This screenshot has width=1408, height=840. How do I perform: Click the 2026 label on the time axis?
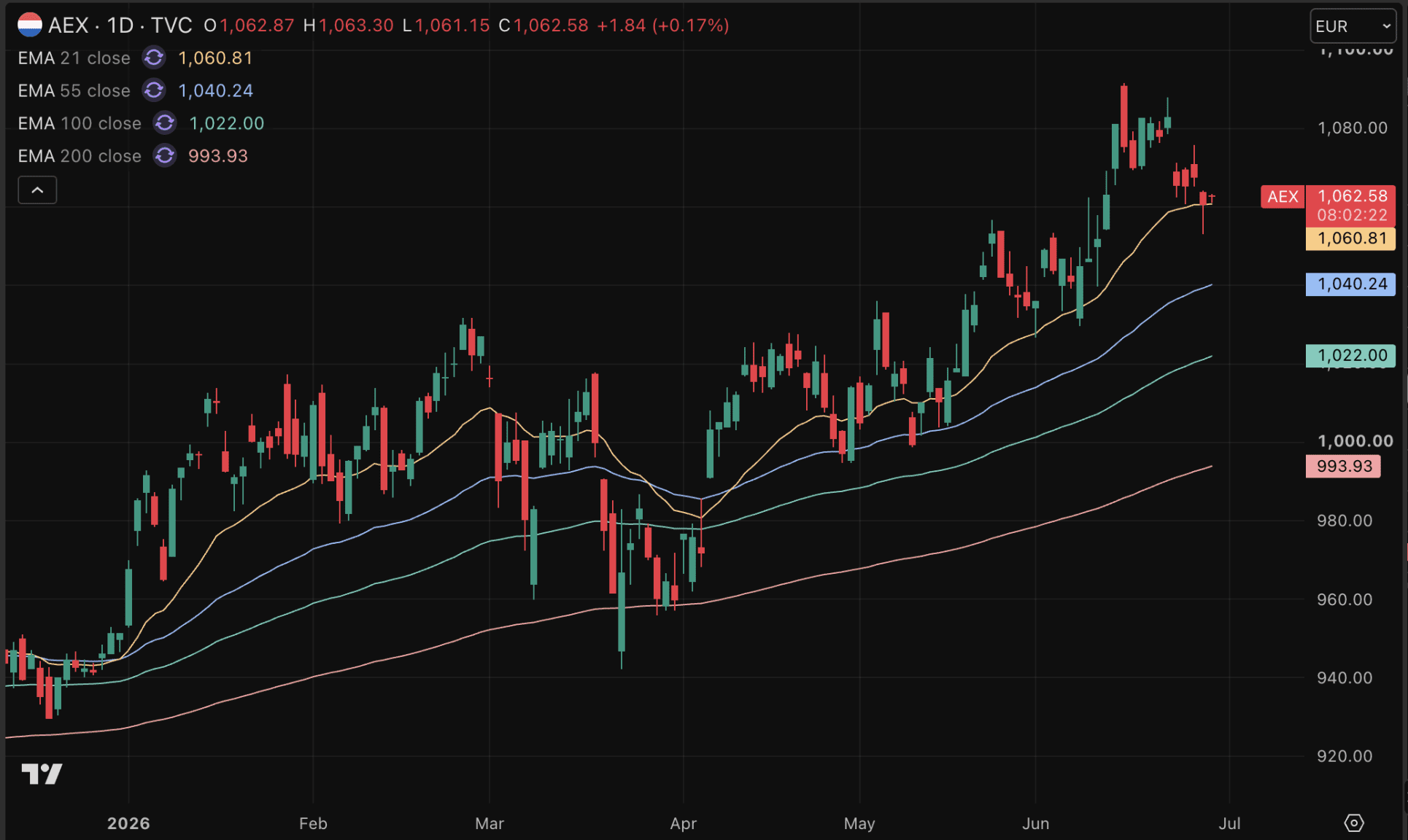pos(128,824)
